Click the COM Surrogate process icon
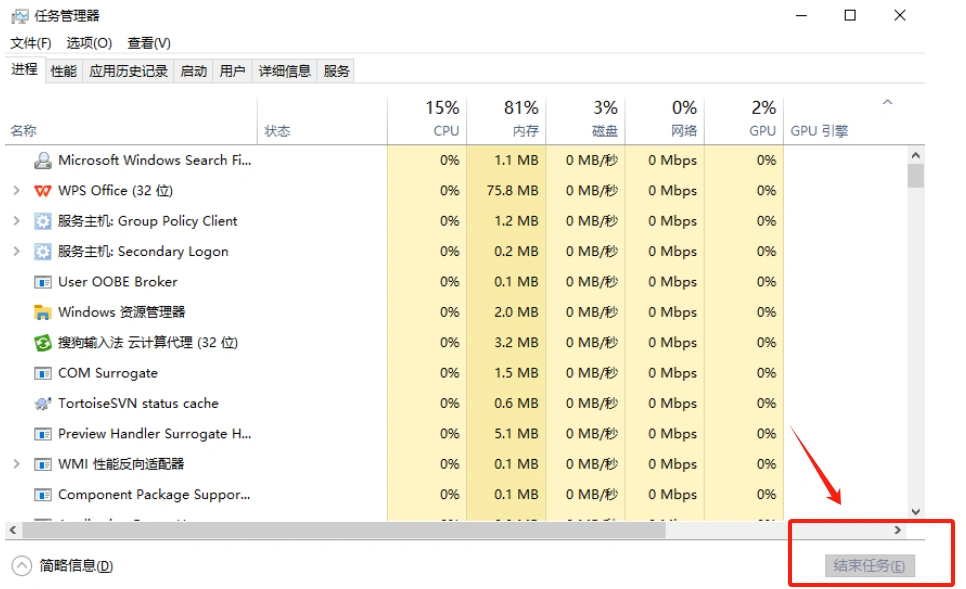Image resolution: width=966 pixels, height=589 pixels. click(x=43, y=373)
